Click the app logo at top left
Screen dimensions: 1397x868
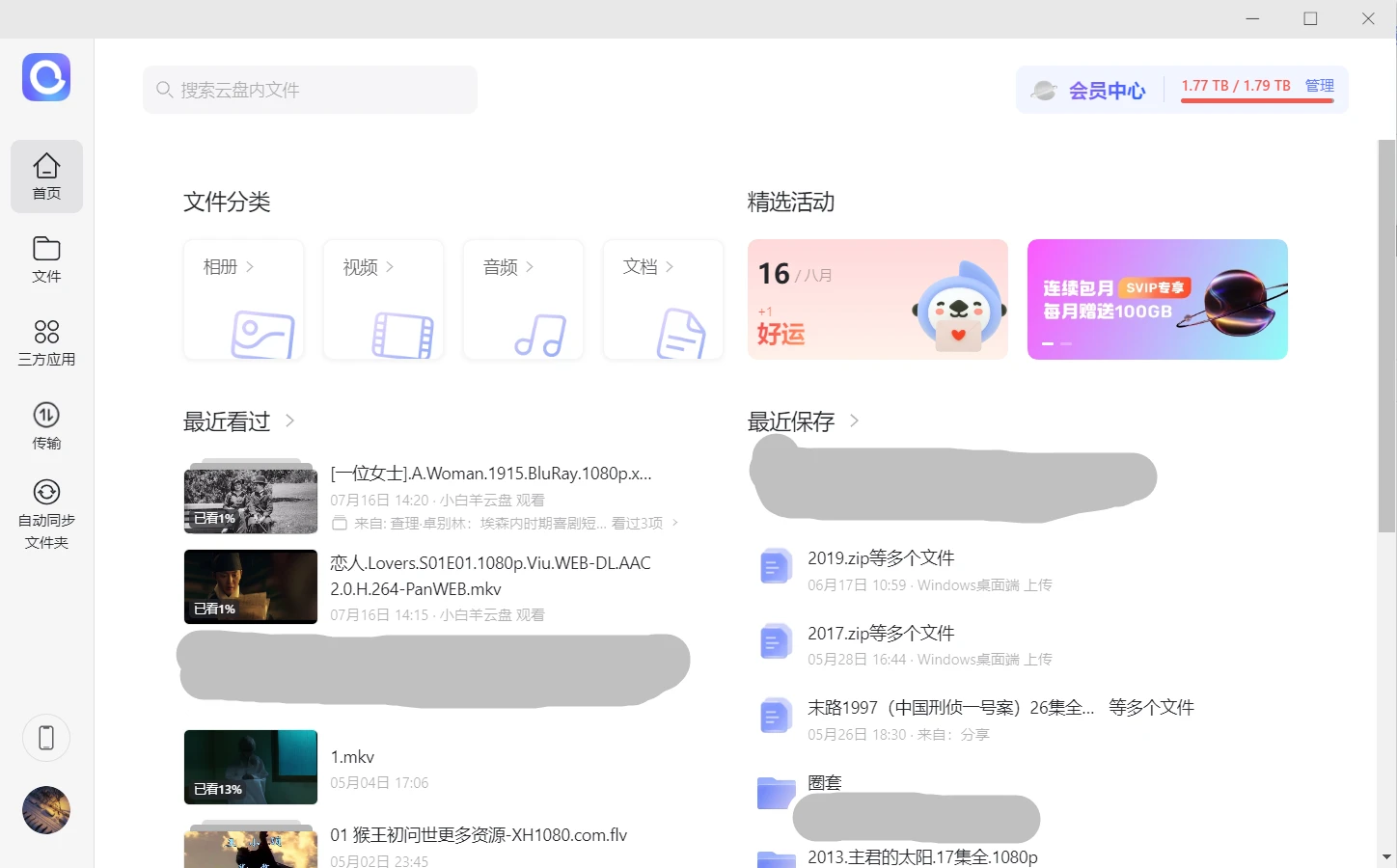[46, 77]
